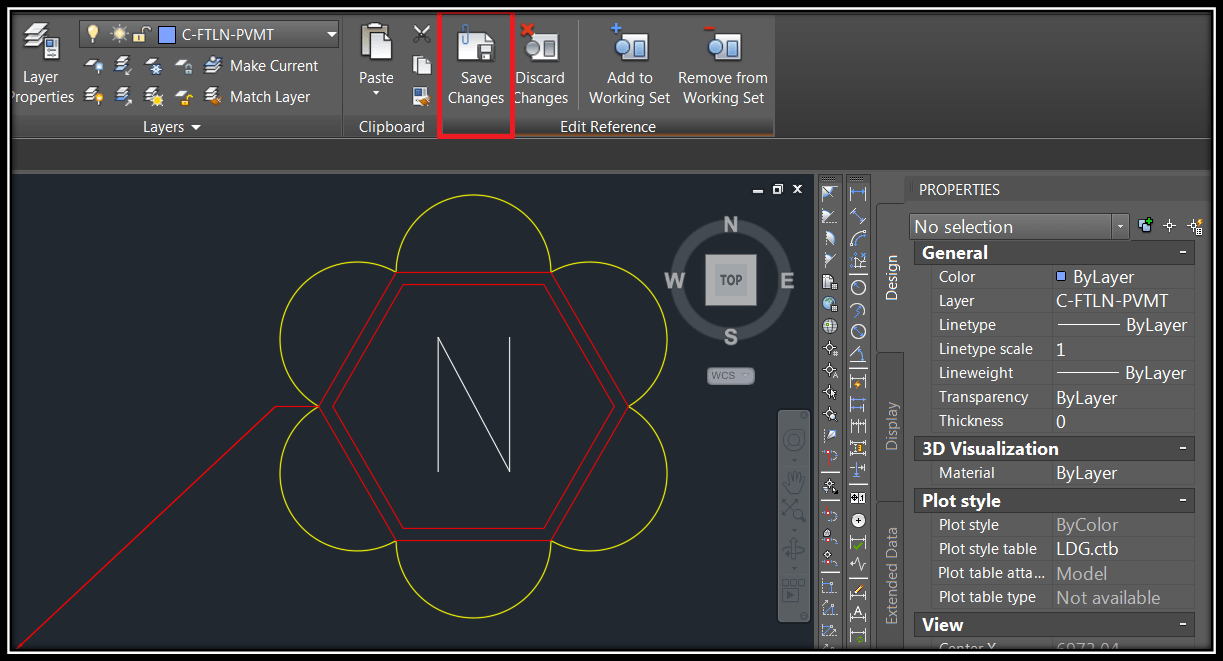Image resolution: width=1223 pixels, height=661 pixels.
Task: Open Layer Properties manager
Action: pos(42,62)
